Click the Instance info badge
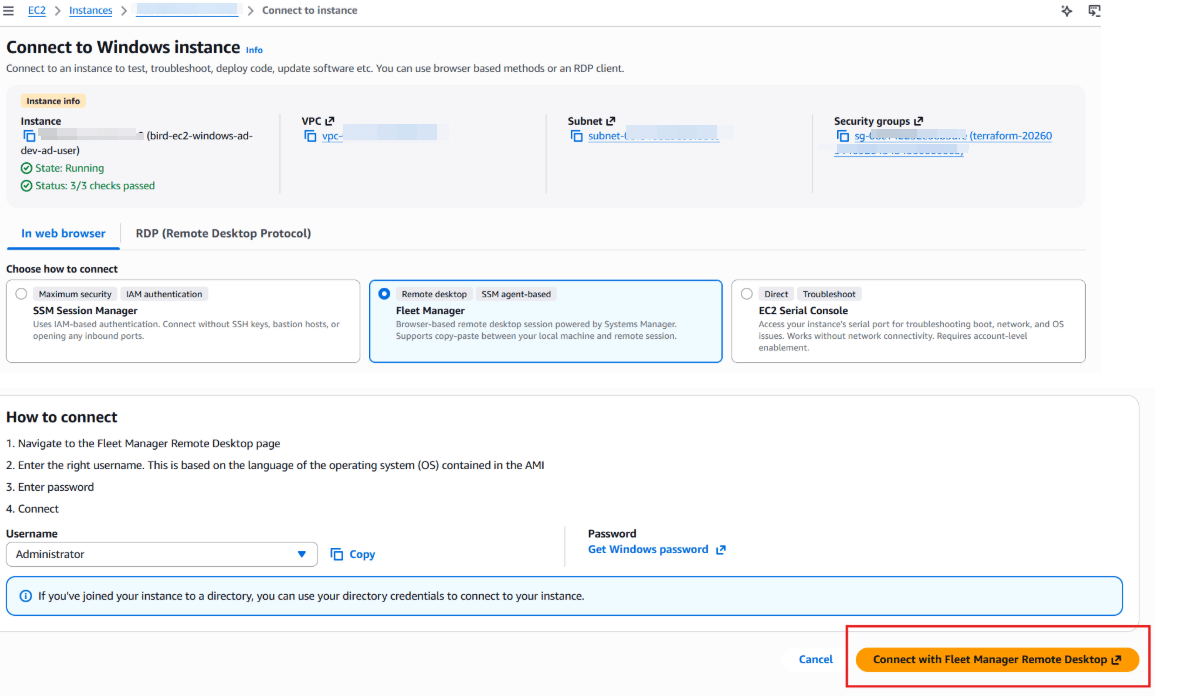Viewport: 1190px width, 700px height. [53, 101]
